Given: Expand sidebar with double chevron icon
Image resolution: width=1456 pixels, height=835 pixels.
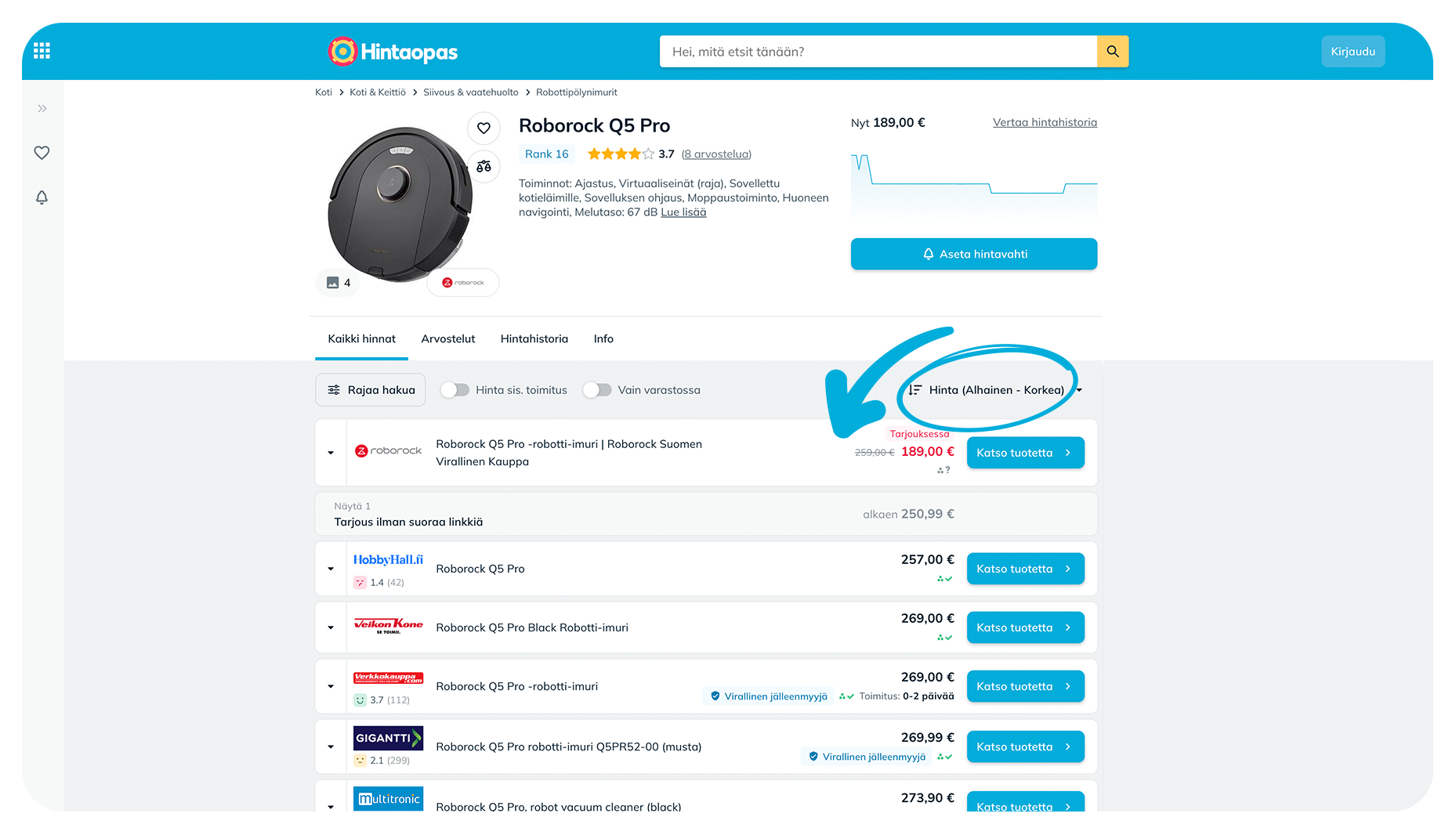Looking at the screenshot, I should pyautogui.click(x=42, y=109).
